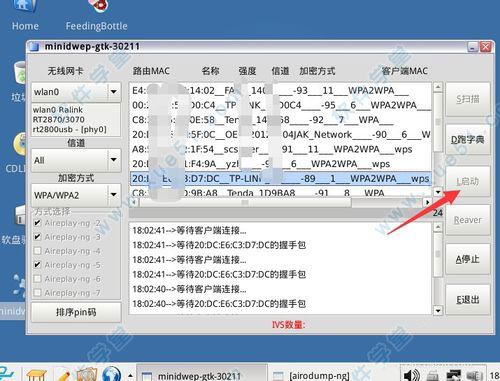This screenshot has height=381, width=500.
Task: Toggle the Aireplay-ng -5 checkbox
Action: (38, 265)
